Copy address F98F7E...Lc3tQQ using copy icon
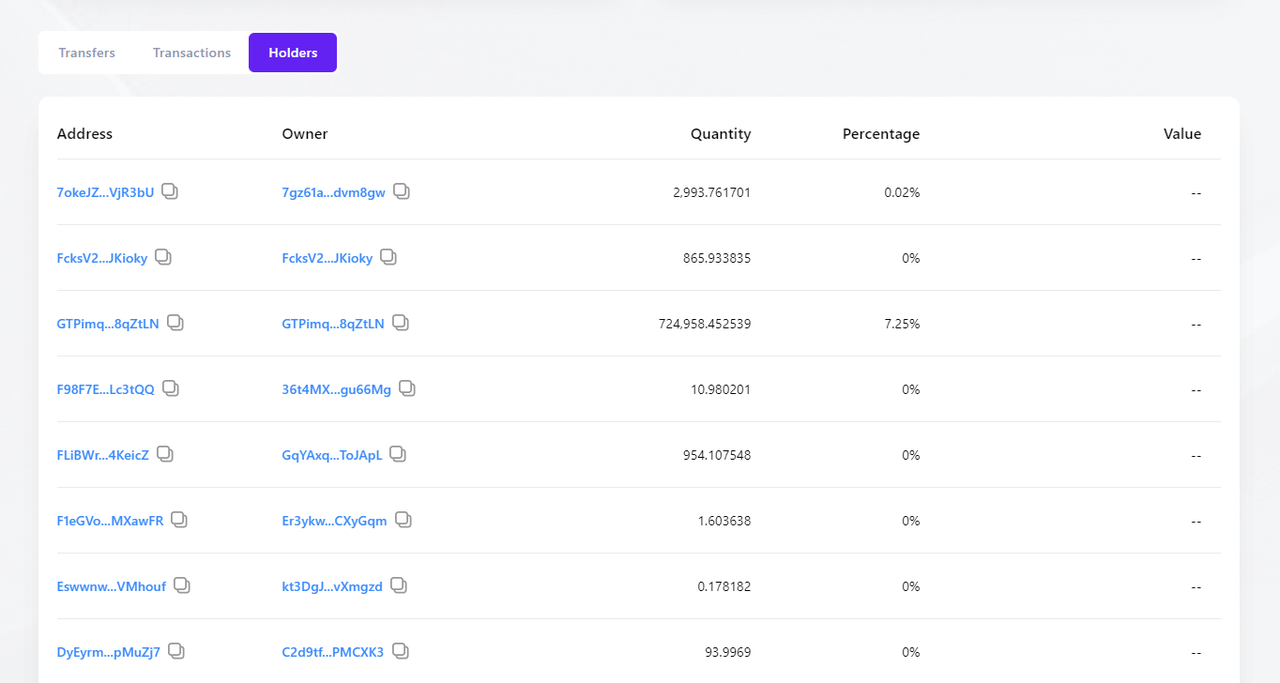The width and height of the screenshot is (1280, 683). (x=171, y=388)
